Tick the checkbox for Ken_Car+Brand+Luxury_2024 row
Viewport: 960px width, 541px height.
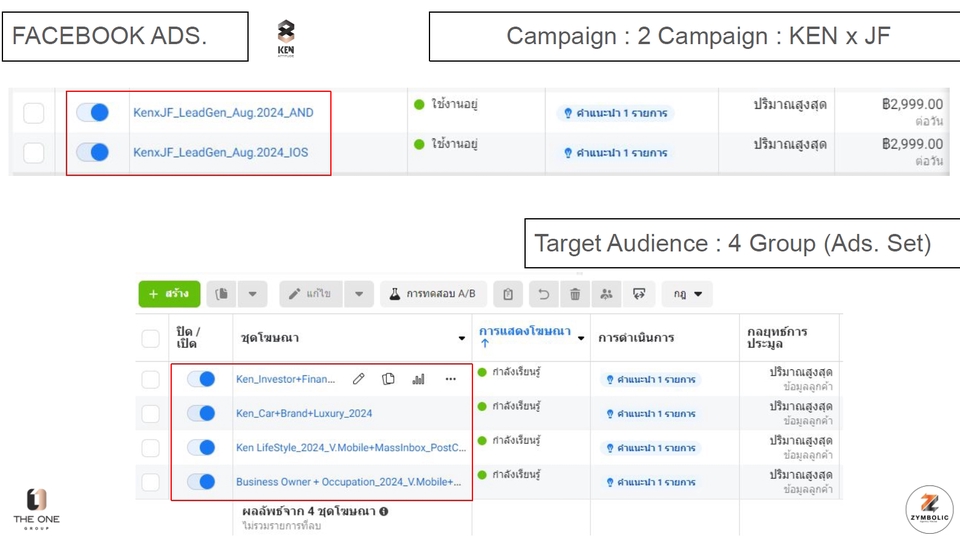pyautogui.click(x=151, y=414)
